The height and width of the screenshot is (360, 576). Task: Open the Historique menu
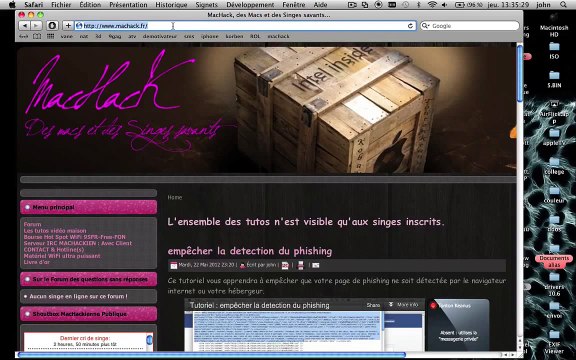[x=171, y=4]
